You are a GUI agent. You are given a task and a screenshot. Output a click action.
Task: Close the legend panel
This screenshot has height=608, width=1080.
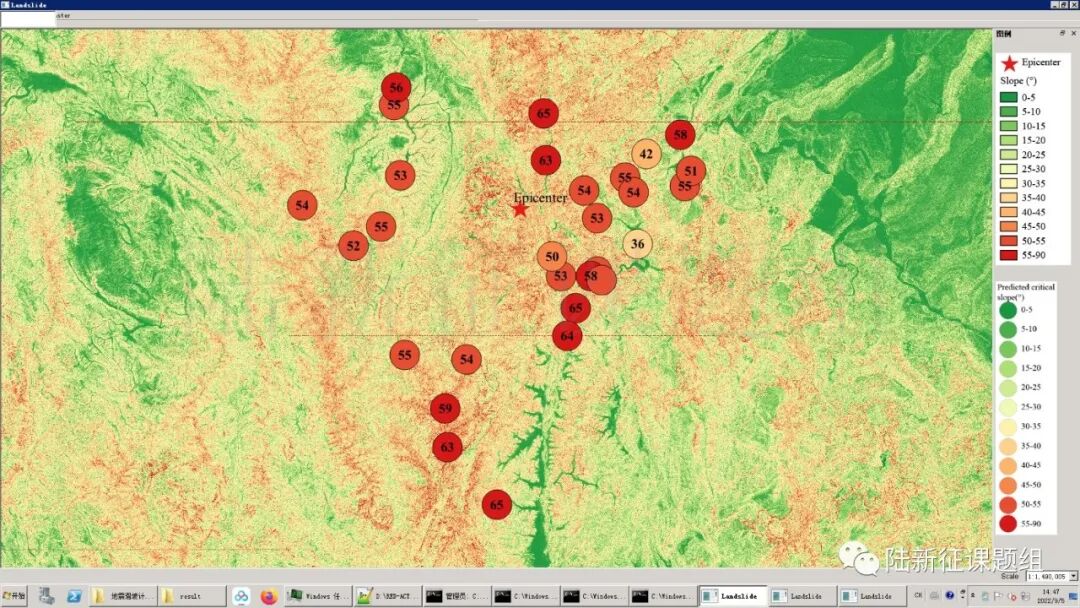click(x=1073, y=33)
